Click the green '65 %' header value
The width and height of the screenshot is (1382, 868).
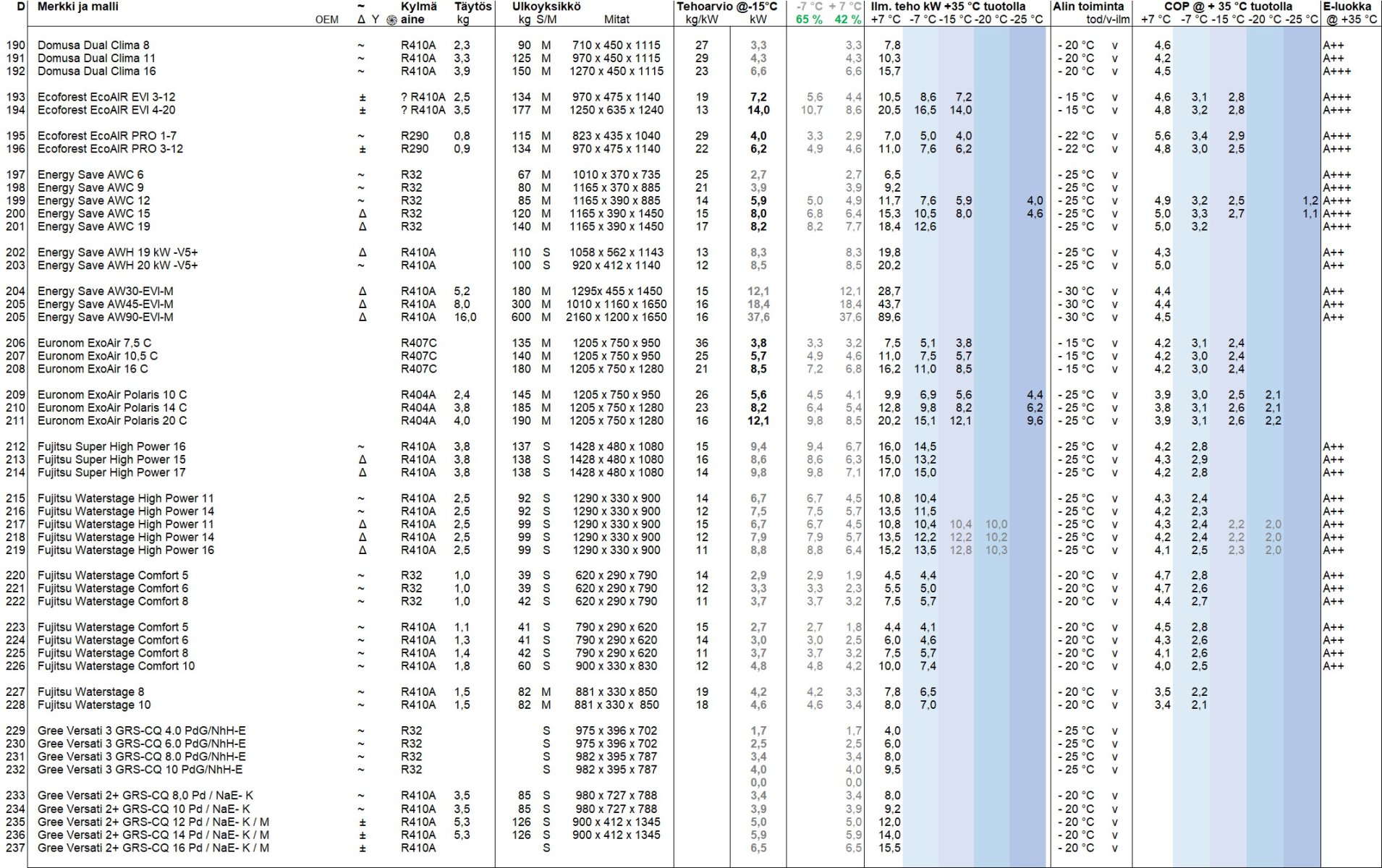[x=809, y=20]
